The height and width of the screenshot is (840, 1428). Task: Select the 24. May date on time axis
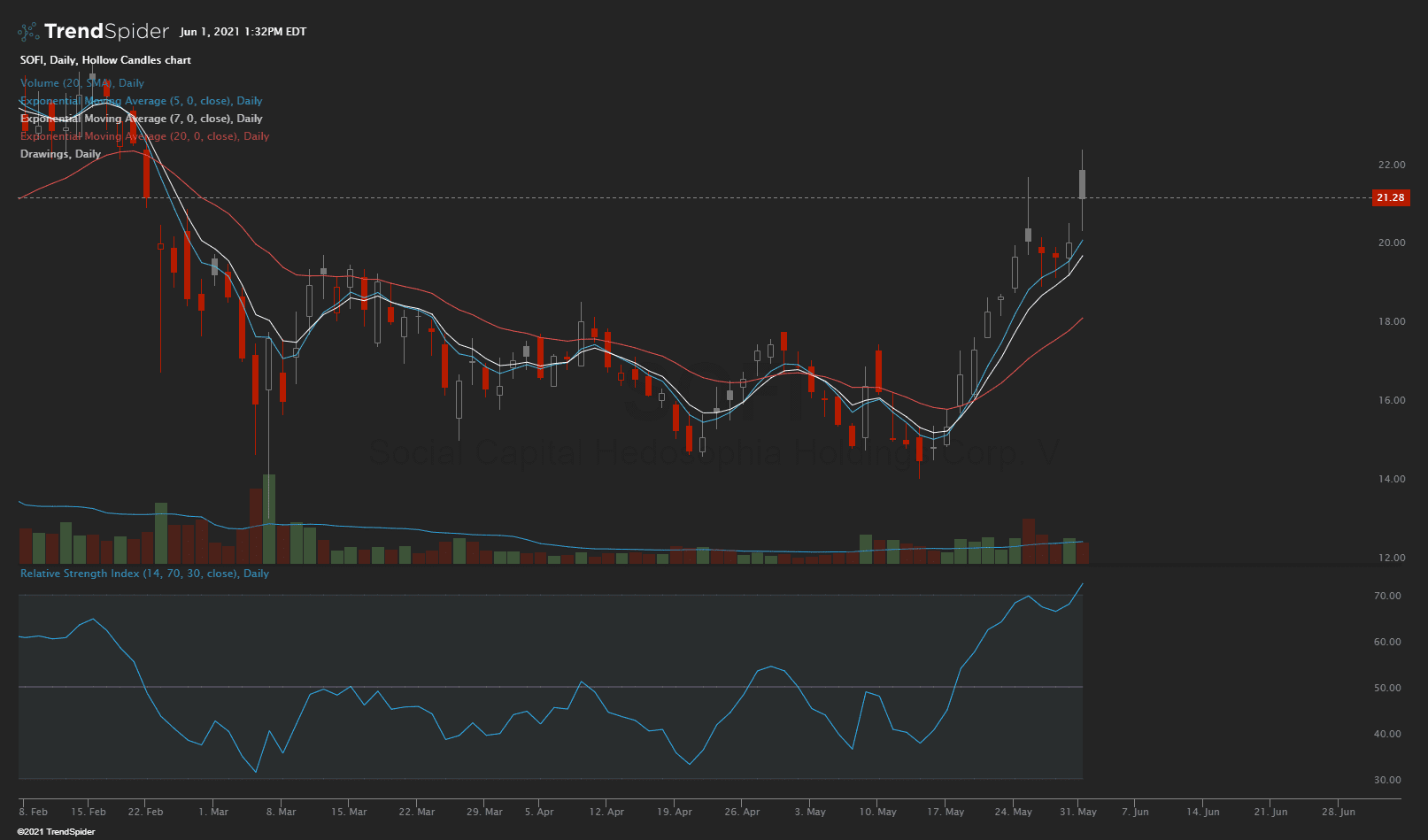(x=1013, y=812)
